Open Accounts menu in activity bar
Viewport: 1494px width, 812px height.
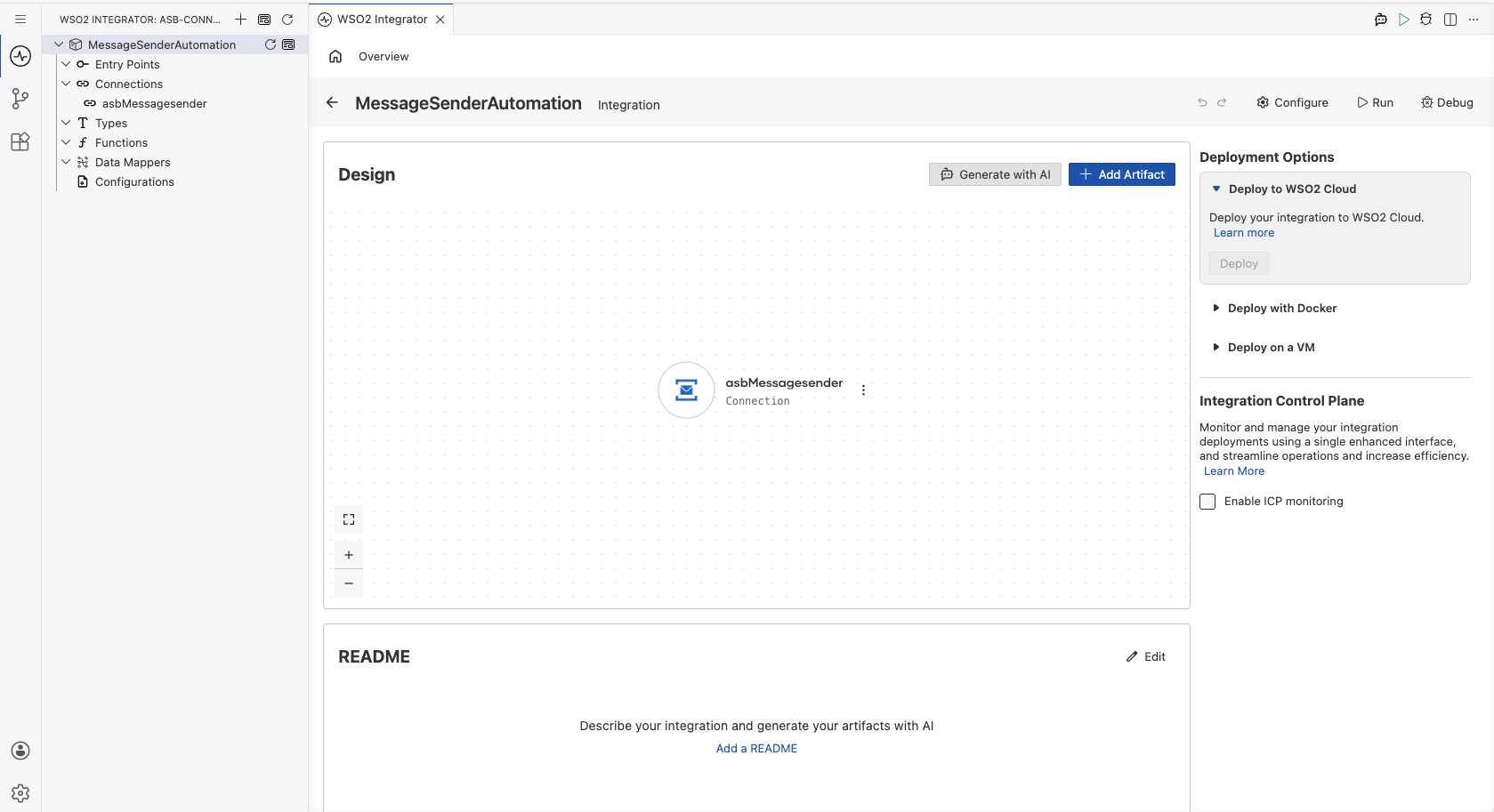(x=20, y=751)
